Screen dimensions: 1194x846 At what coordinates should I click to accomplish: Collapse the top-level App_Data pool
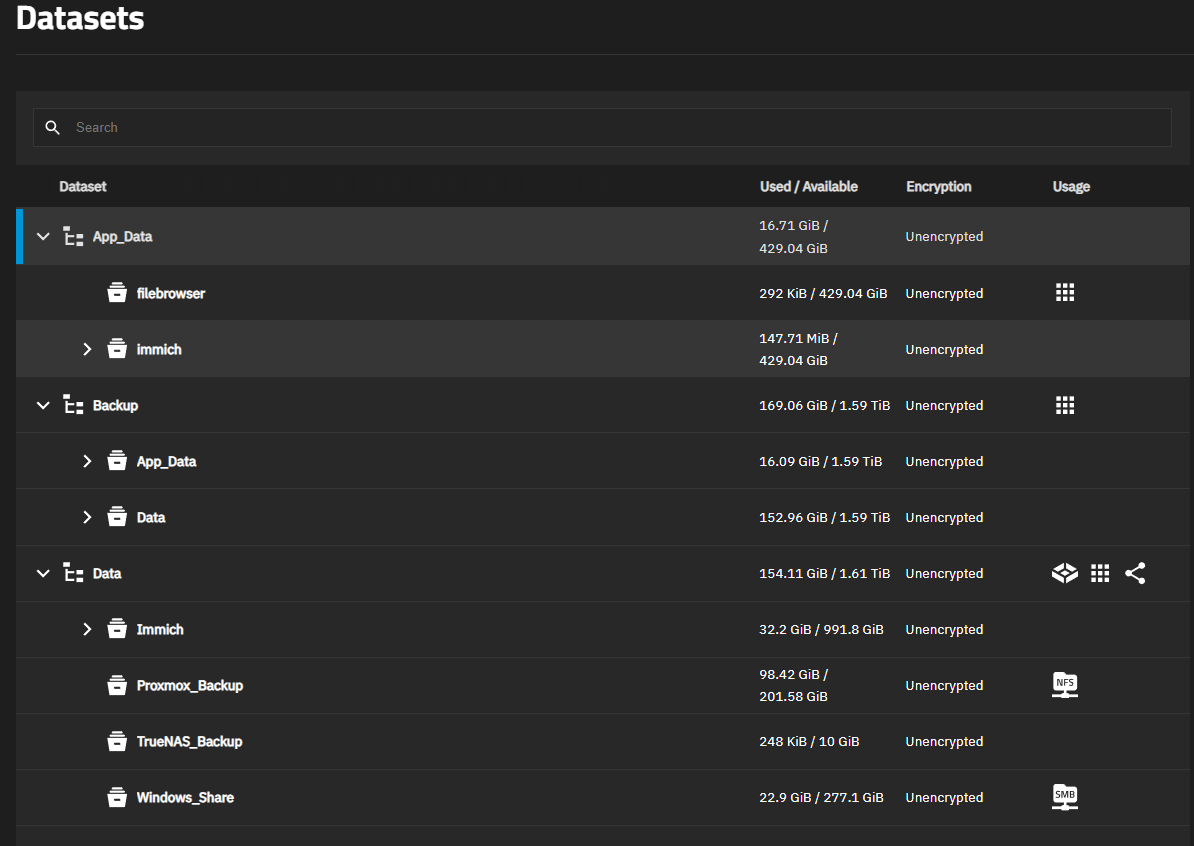[43, 237]
